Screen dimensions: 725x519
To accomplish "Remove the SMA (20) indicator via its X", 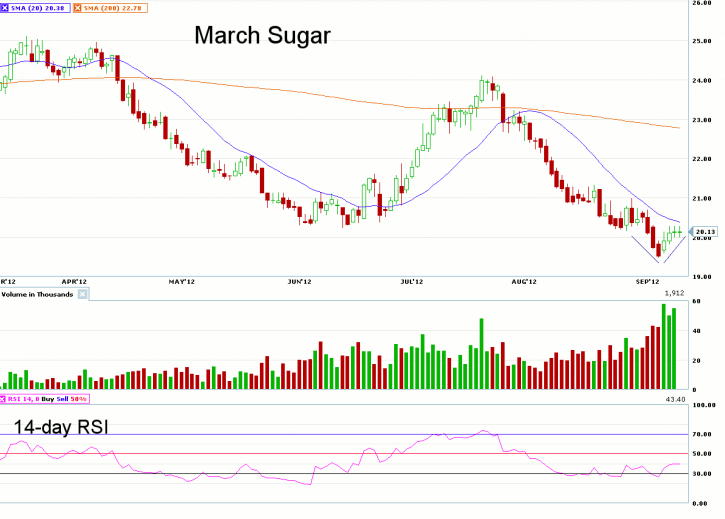I will 6,6.
